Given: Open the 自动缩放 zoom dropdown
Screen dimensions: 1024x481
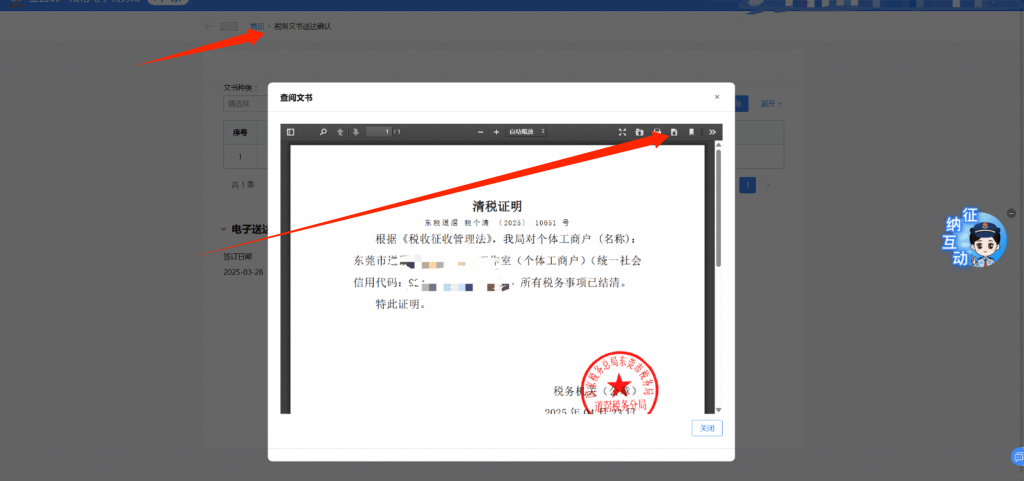Looking at the screenshot, I should point(527,132).
